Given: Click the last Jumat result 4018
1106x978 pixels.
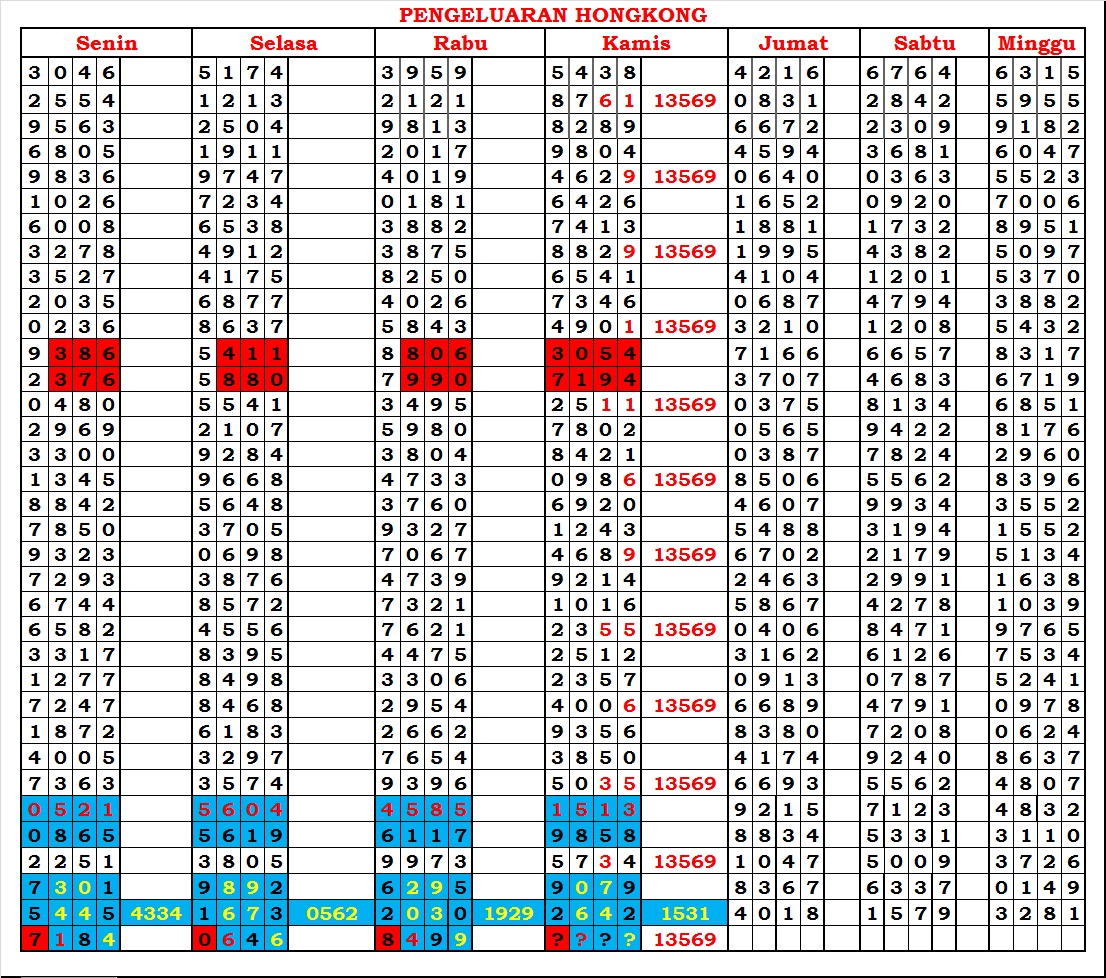Looking at the screenshot, I should point(777,913).
